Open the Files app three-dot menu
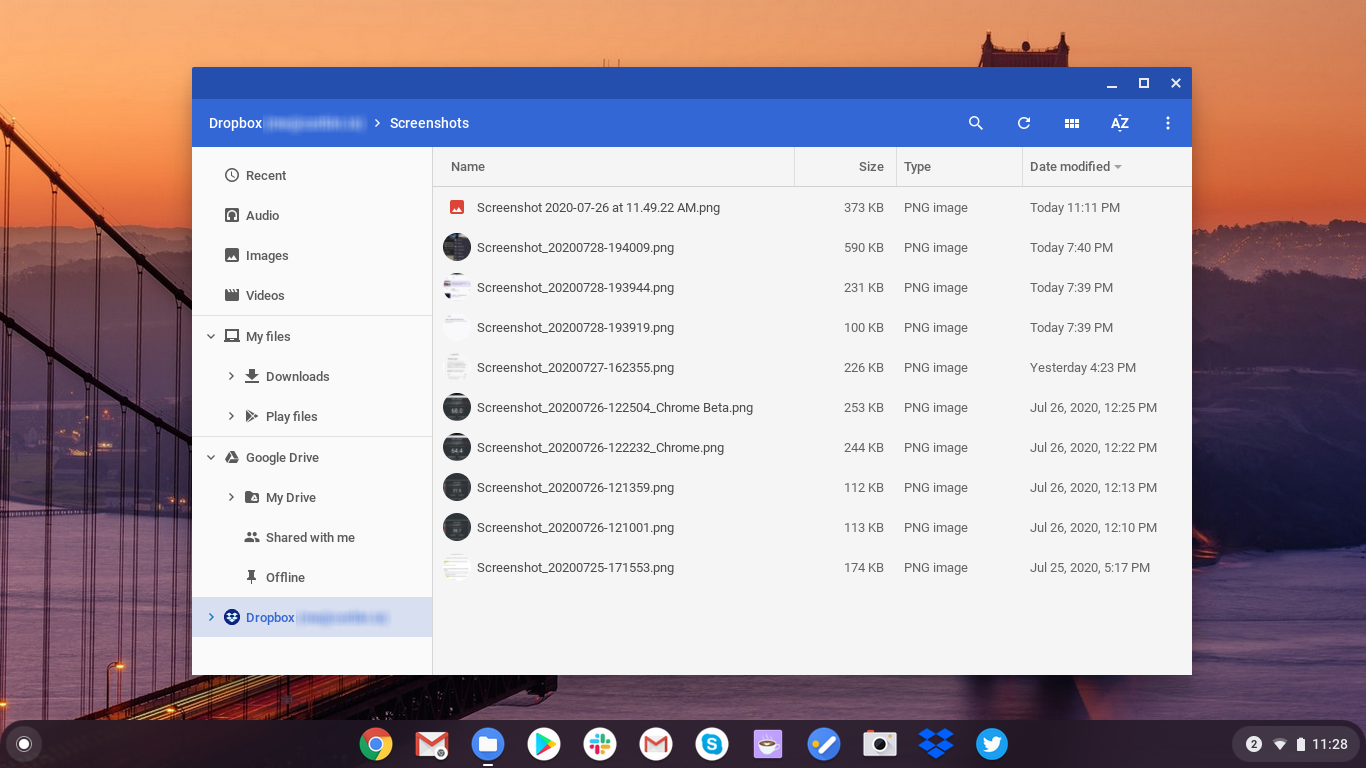Screen dimensions: 1366x768 [1167, 123]
